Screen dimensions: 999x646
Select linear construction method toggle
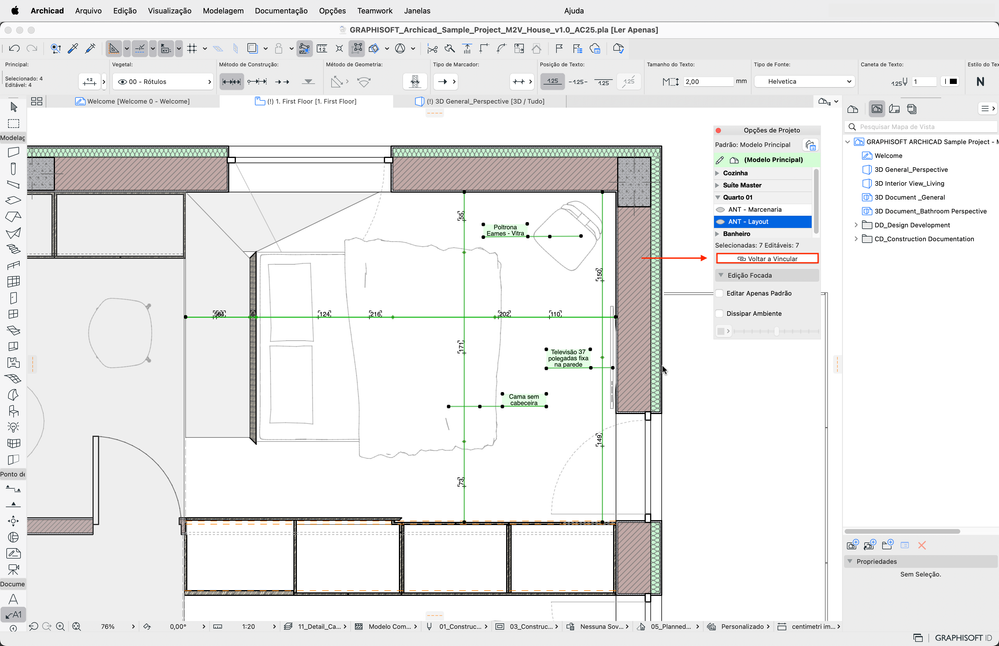tap(231, 82)
